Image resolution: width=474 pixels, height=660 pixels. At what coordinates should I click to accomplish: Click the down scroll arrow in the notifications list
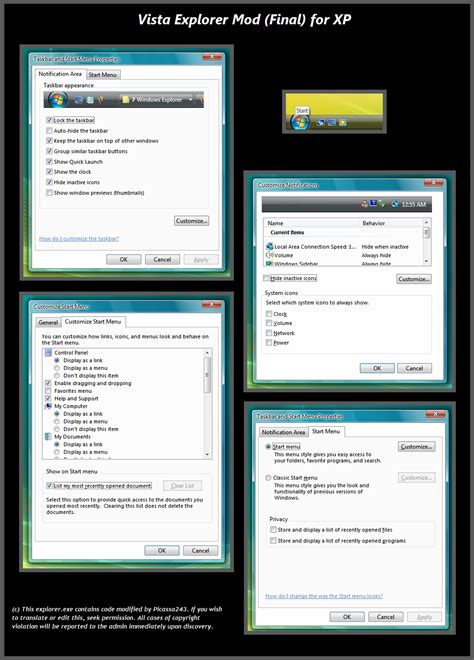click(x=426, y=261)
